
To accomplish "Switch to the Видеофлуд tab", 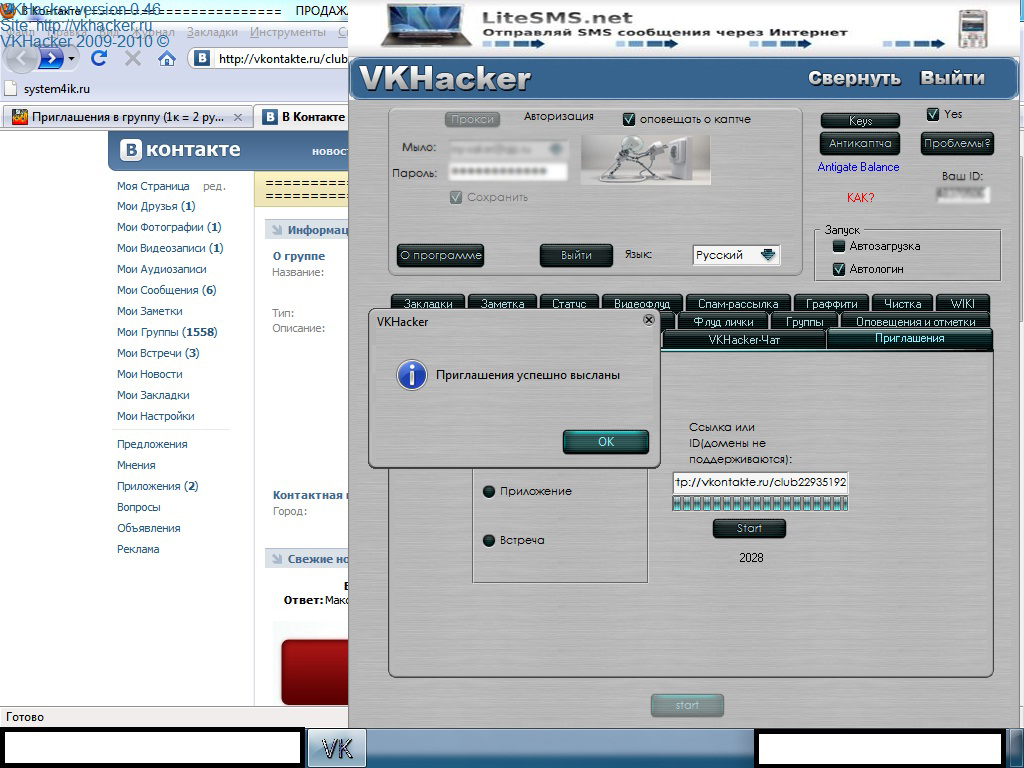I will click(642, 303).
